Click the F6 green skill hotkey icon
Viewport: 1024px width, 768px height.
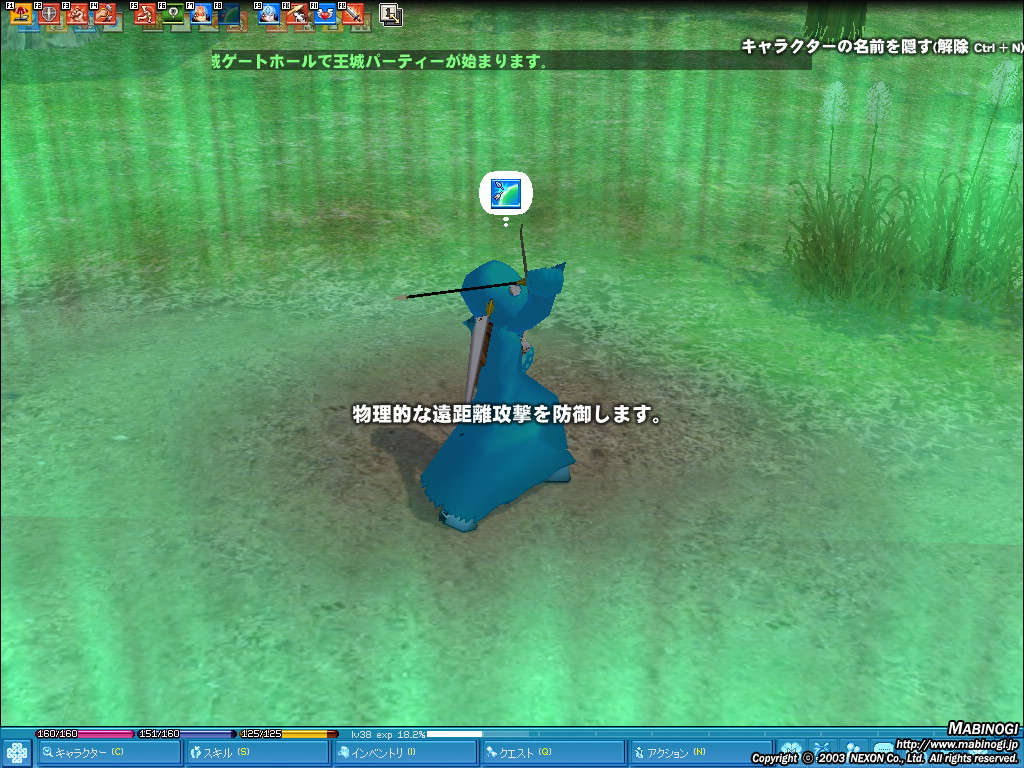tap(173, 15)
